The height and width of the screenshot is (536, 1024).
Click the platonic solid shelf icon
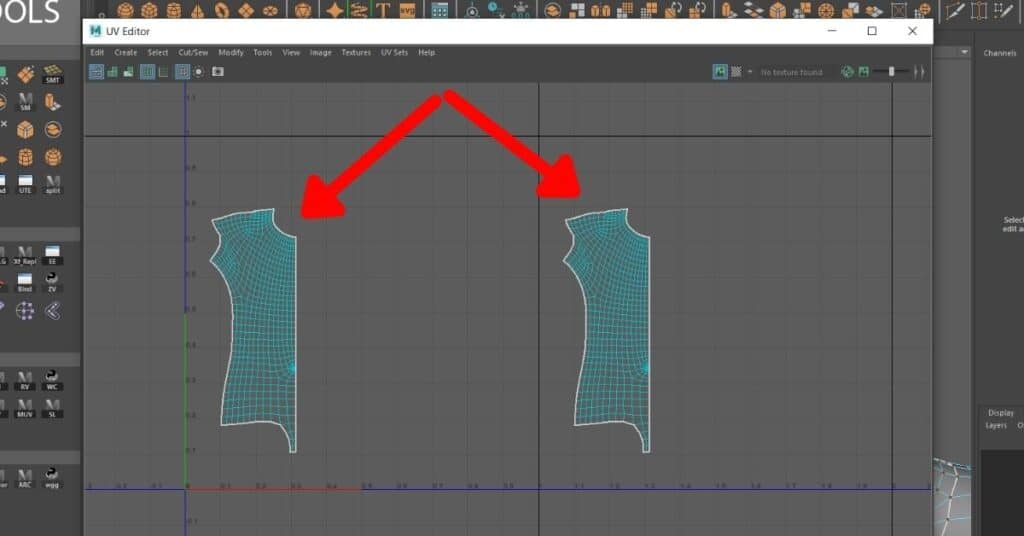click(x=302, y=10)
